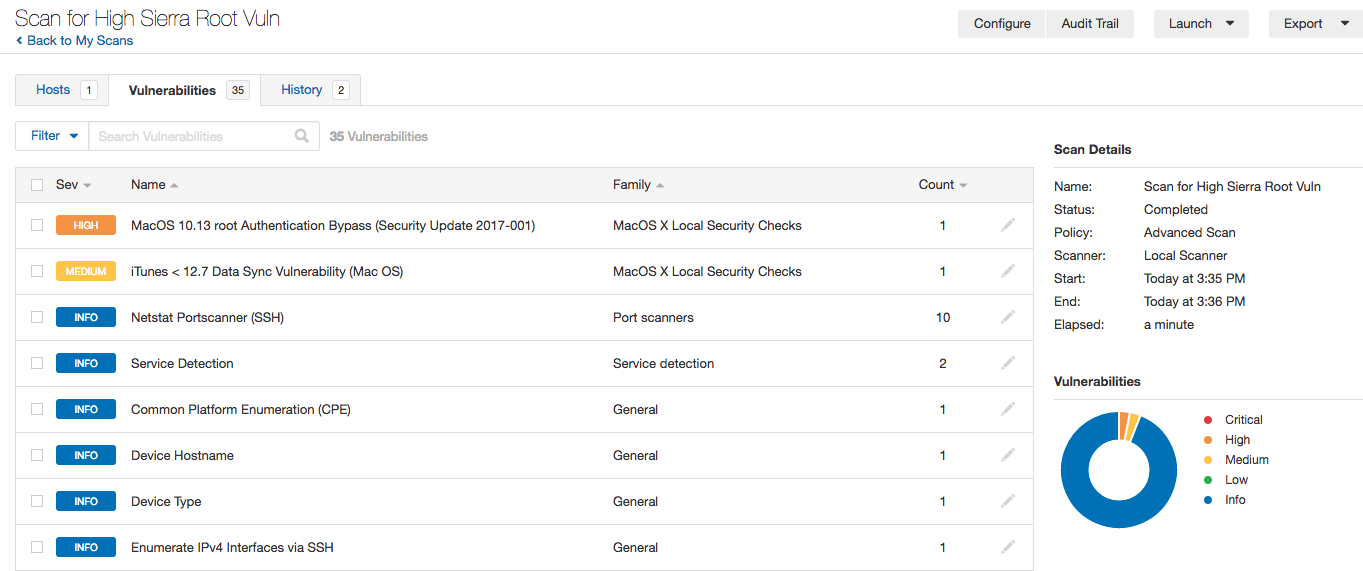
Task: Click into the Search Vulnerabilities field
Action: 190,136
